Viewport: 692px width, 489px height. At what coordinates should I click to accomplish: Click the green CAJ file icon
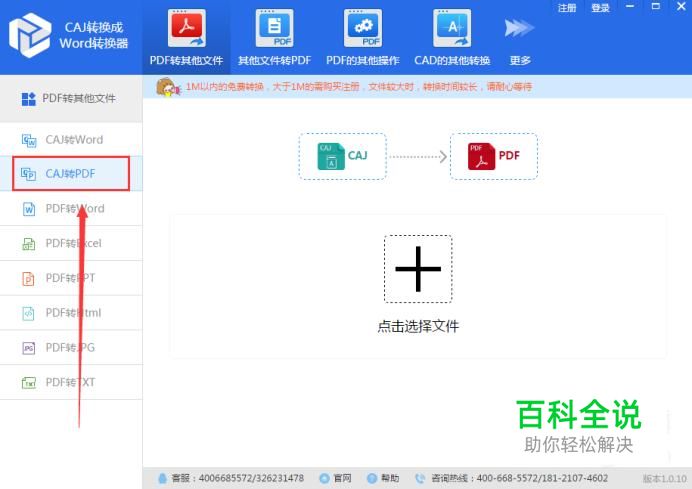[x=331, y=156]
